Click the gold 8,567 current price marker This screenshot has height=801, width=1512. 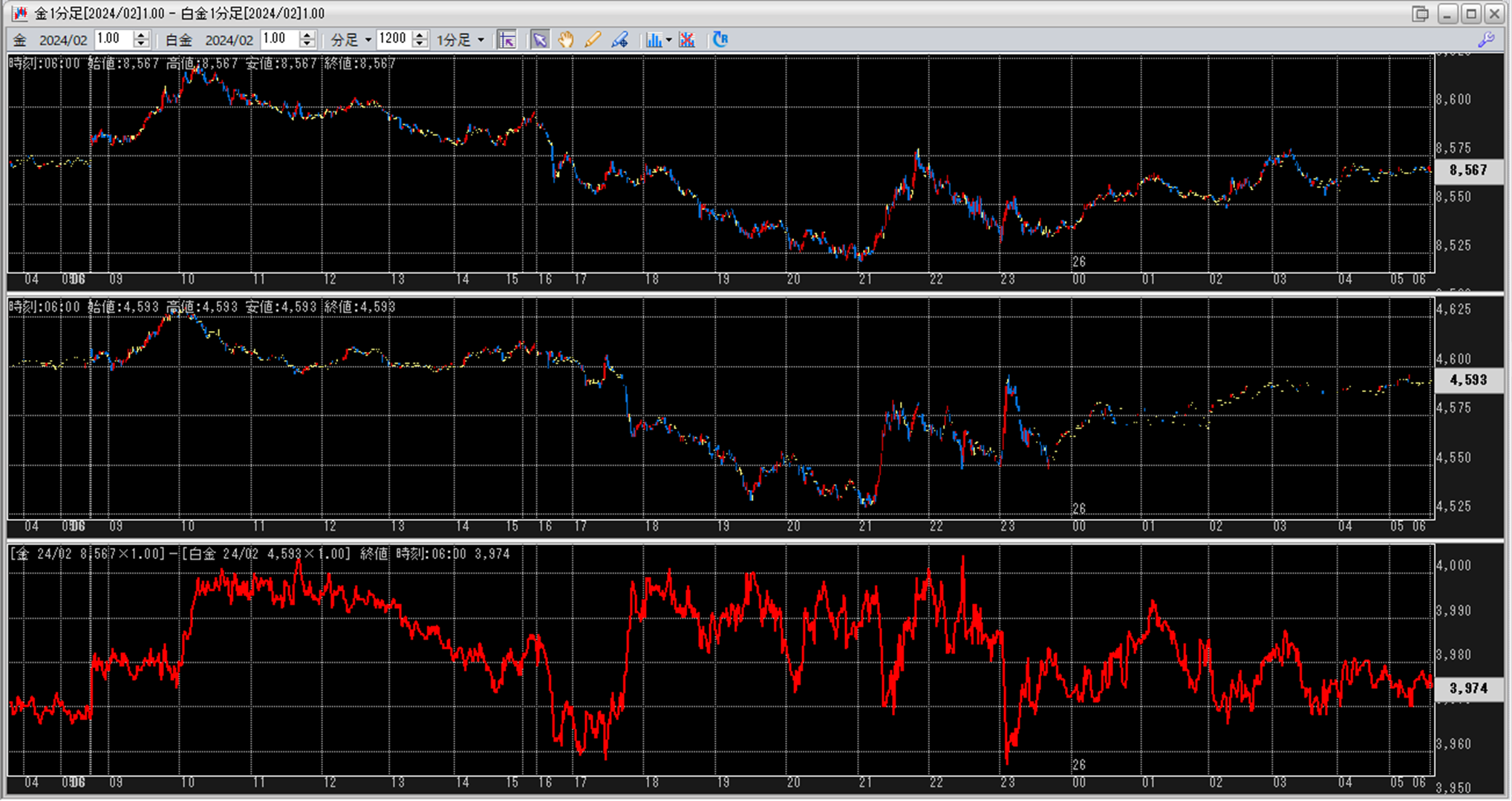1468,170
